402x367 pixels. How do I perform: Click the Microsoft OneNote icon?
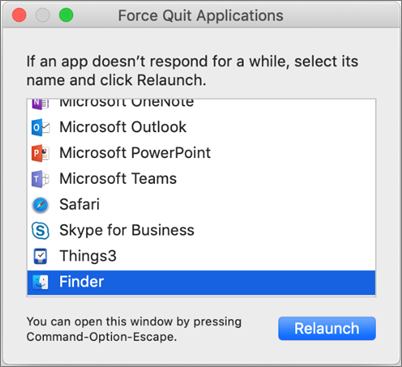tap(40, 104)
